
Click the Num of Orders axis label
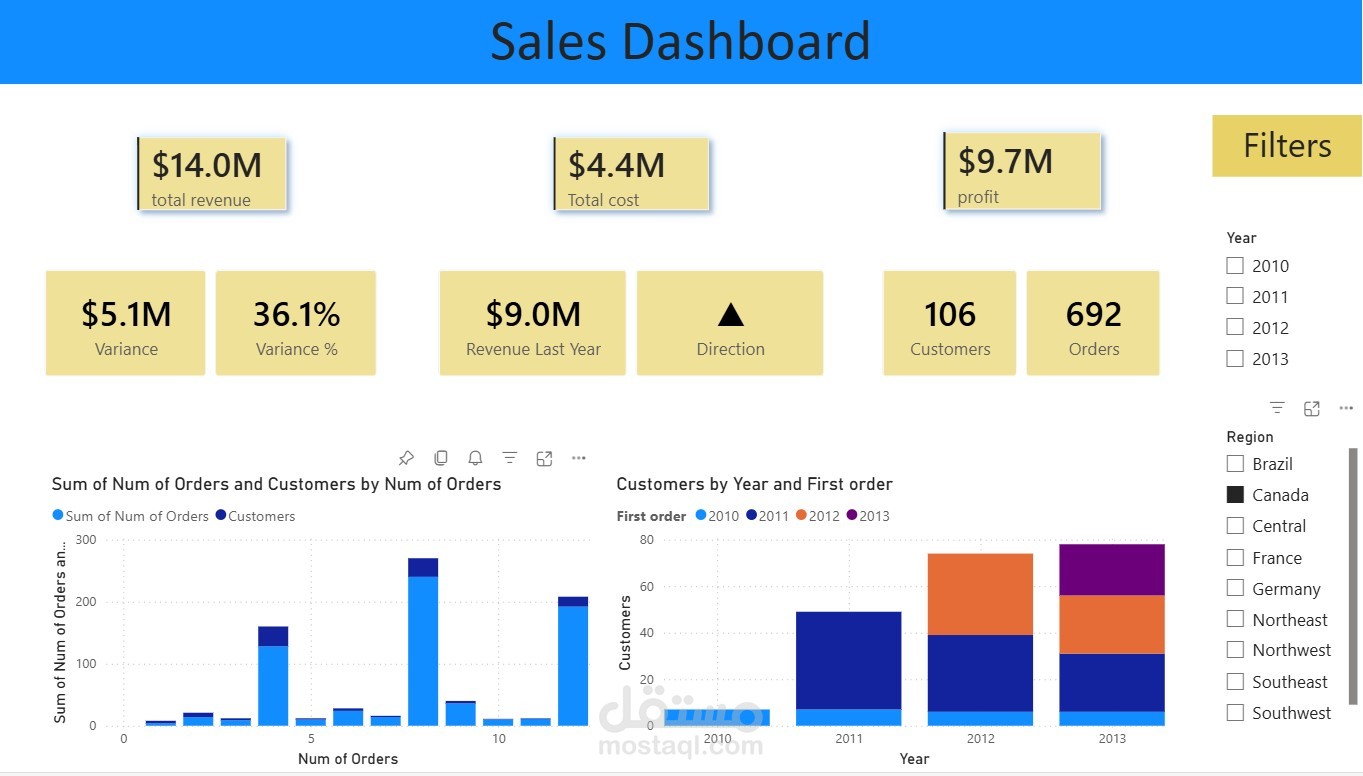click(x=348, y=759)
